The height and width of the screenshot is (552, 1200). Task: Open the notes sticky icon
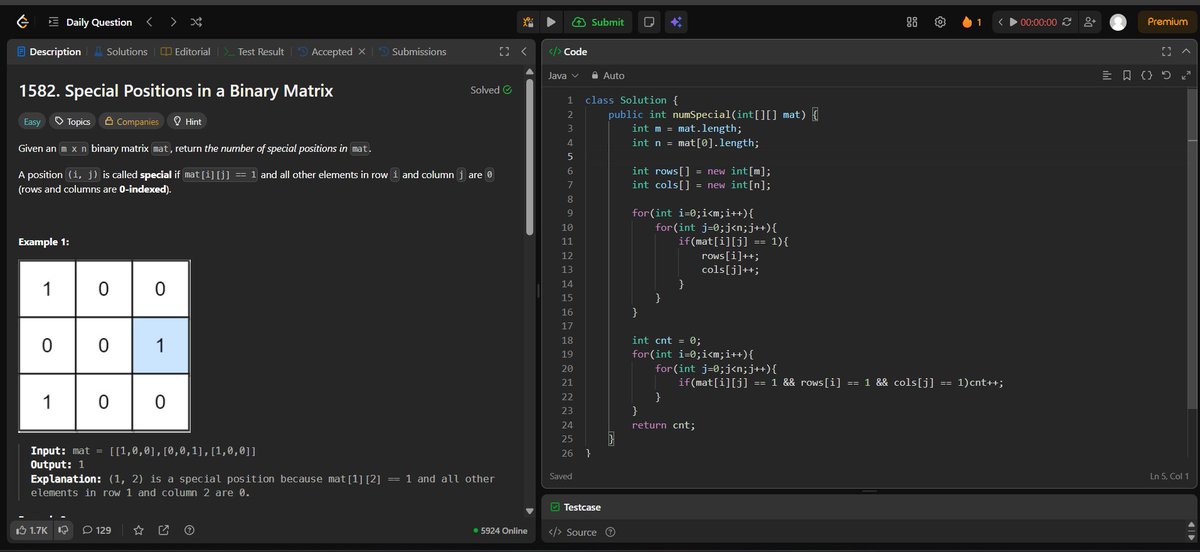tap(650, 22)
